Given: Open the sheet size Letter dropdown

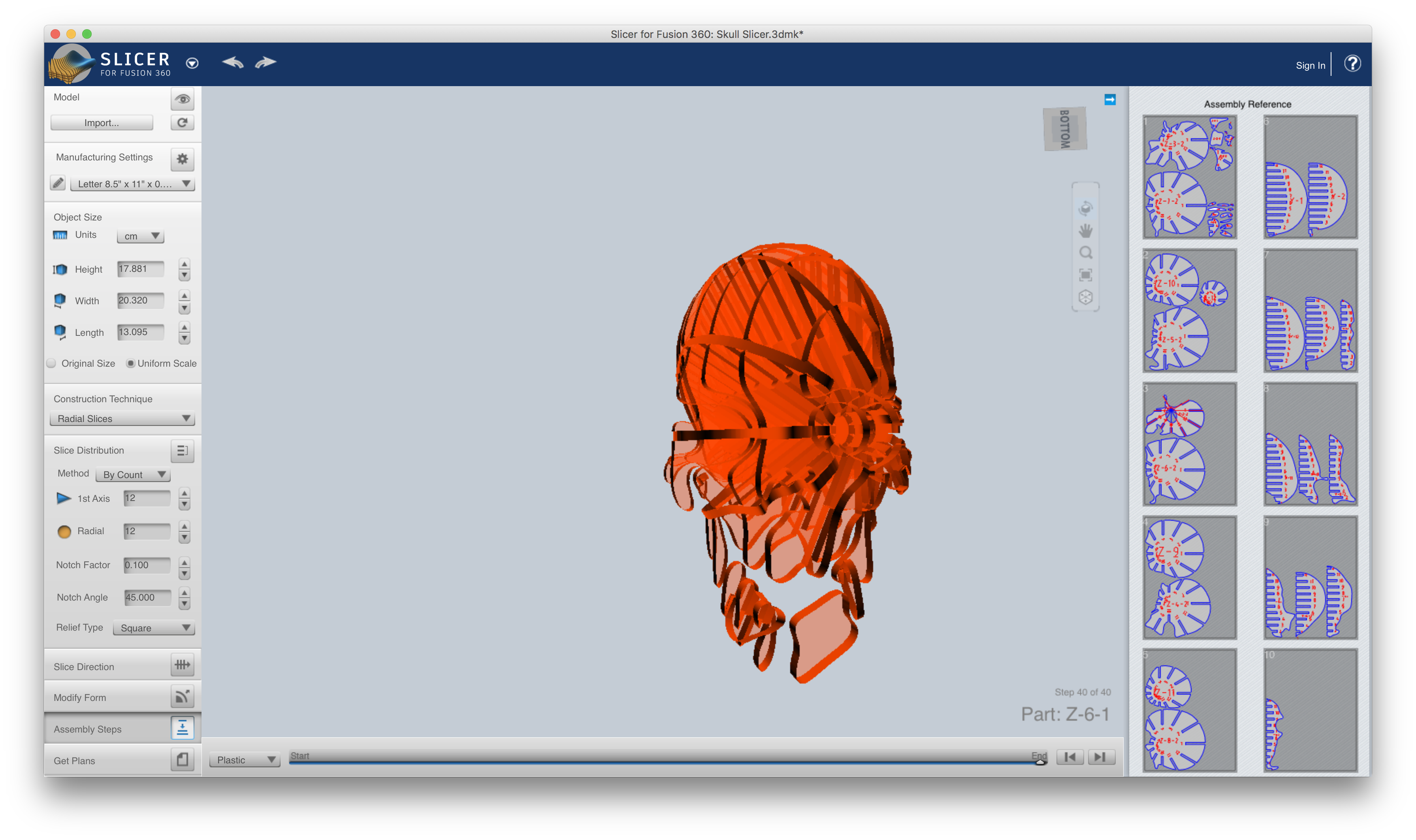Looking at the screenshot, I should 132,184.
